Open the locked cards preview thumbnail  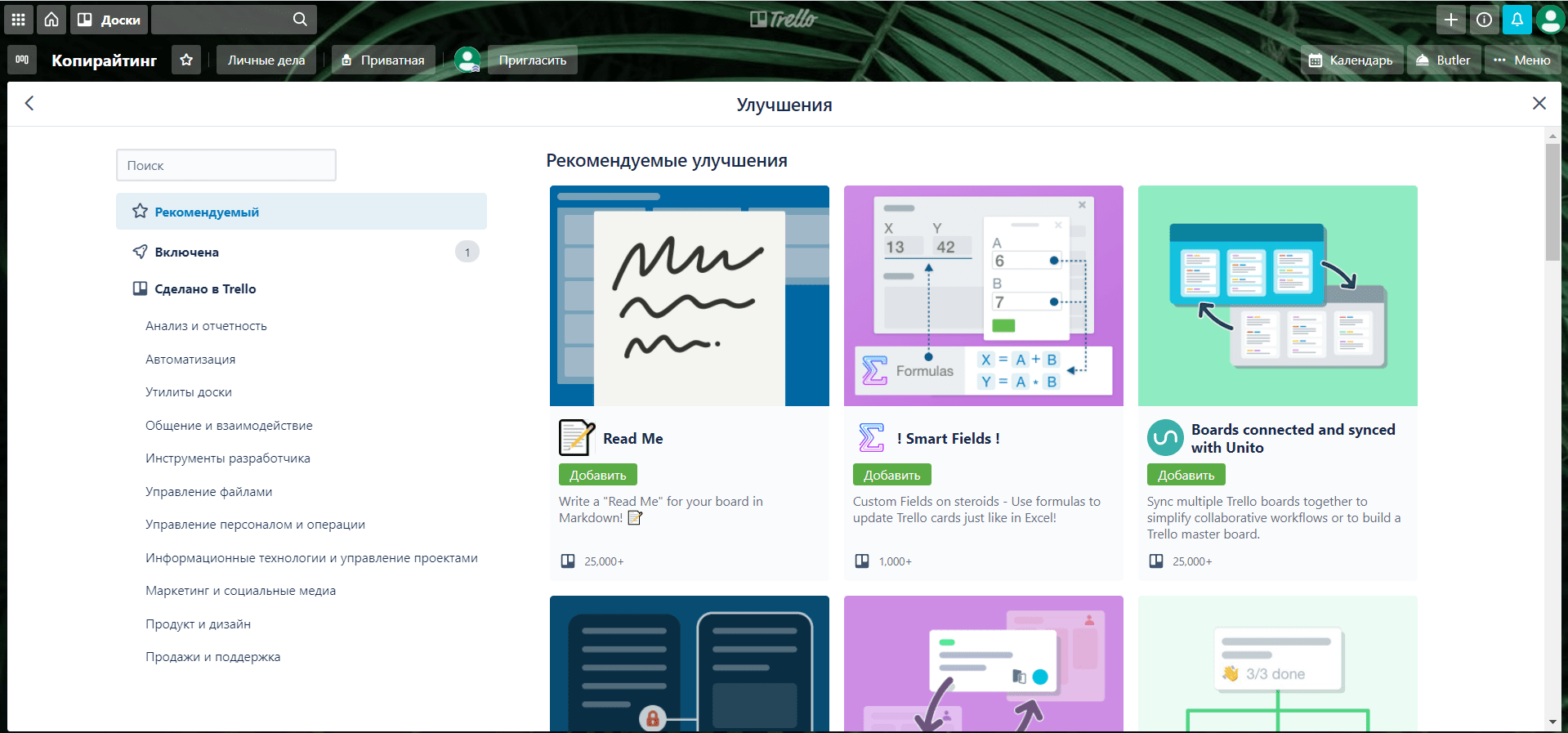coord(690,664)
